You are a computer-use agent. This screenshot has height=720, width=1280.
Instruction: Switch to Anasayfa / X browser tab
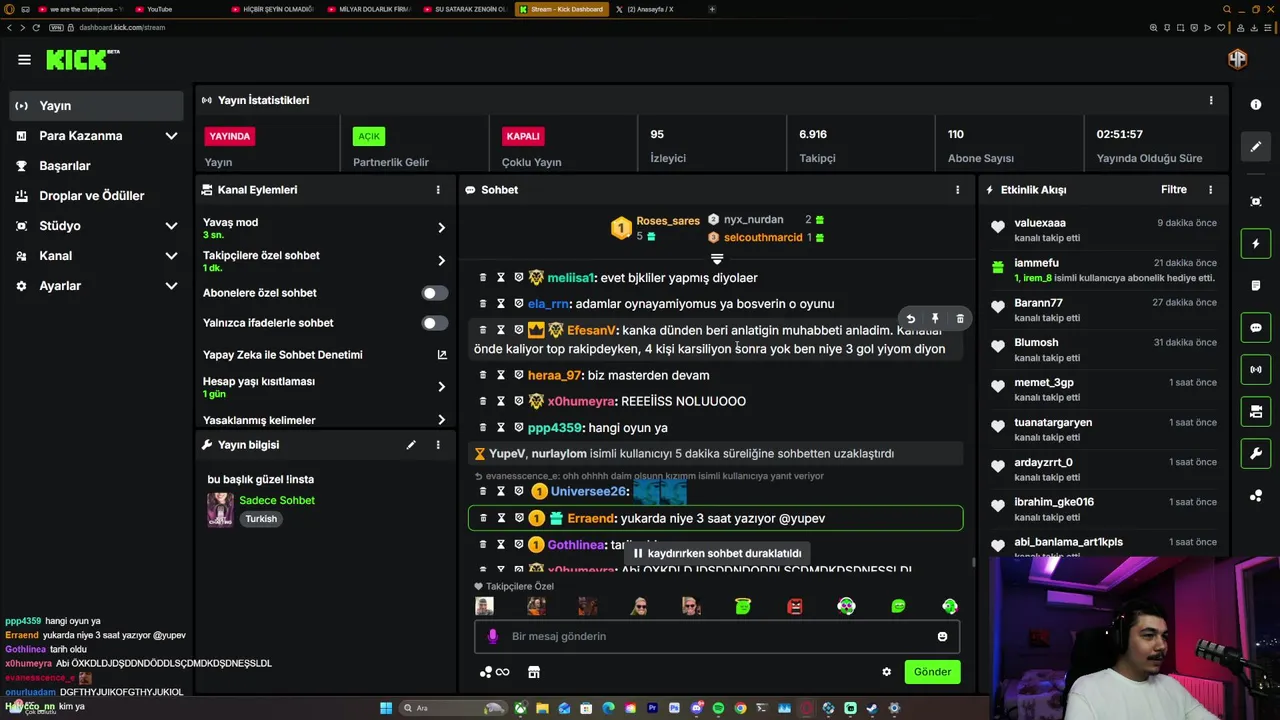click(655, 9)
